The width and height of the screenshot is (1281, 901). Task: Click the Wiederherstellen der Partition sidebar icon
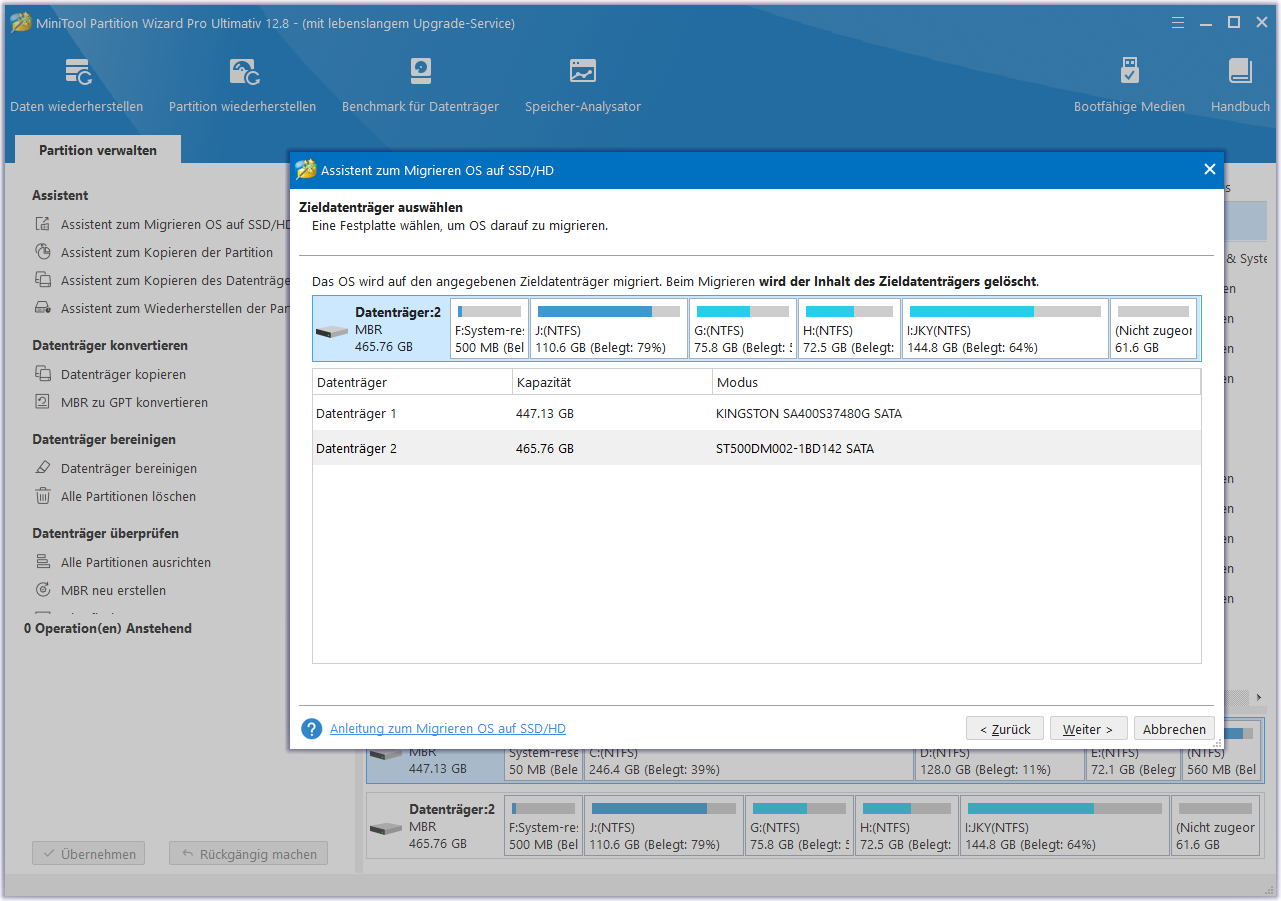pyautogui.click(x=43, y=309)
